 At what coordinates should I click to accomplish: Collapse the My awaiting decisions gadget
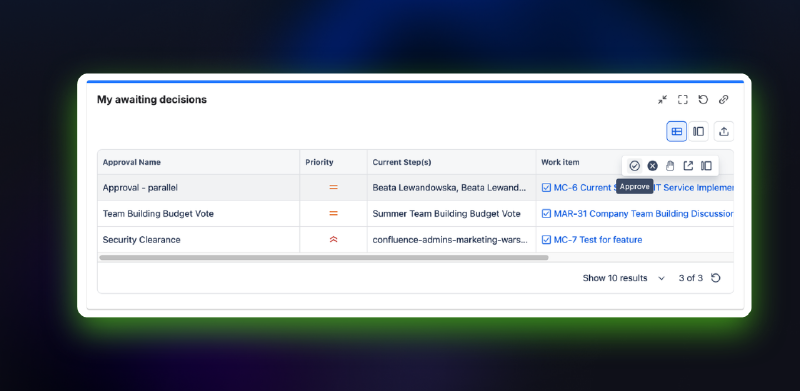(662, 100)
